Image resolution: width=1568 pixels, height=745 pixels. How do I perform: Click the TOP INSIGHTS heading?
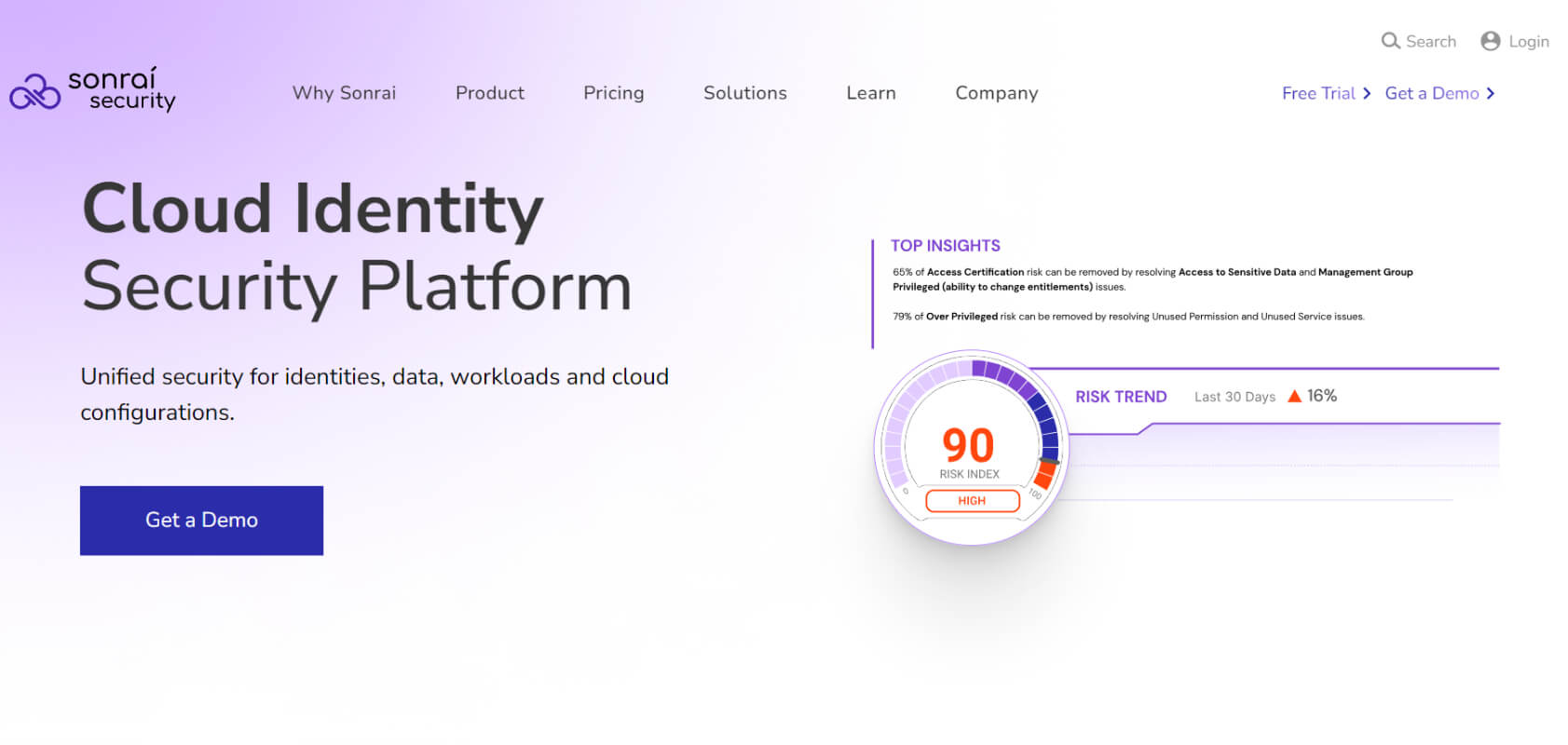(x=946, y=246)
